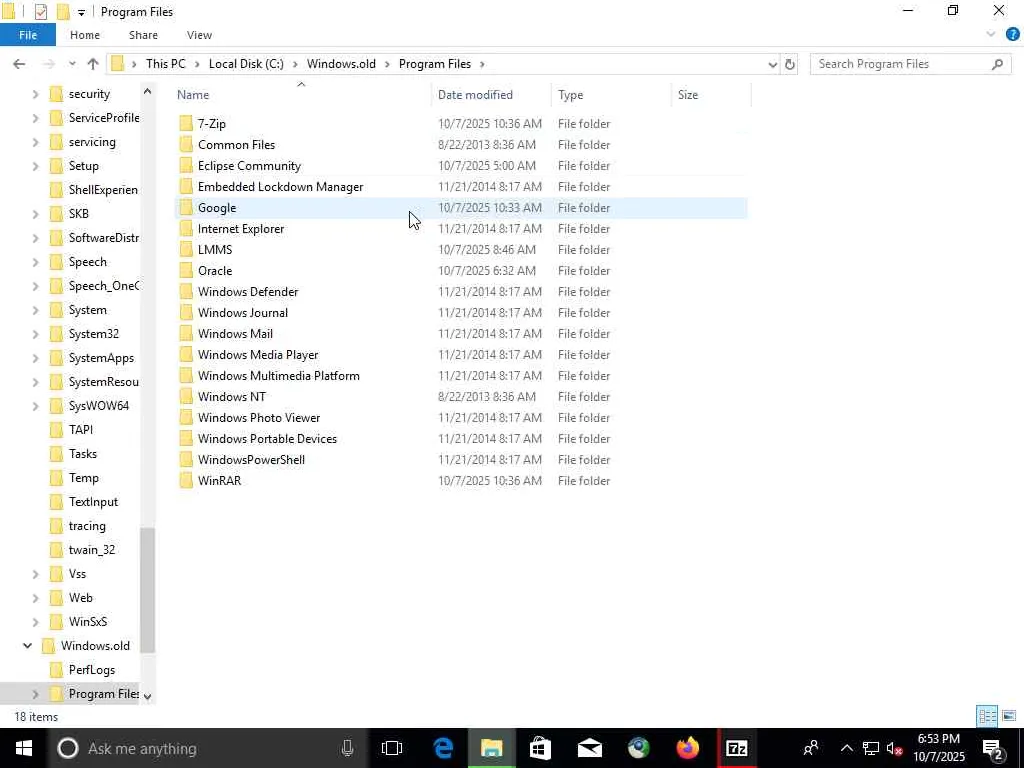Screen dimensions: 1024x768
Task: Open the recent locations dropdown arrow
Action: 72,64
